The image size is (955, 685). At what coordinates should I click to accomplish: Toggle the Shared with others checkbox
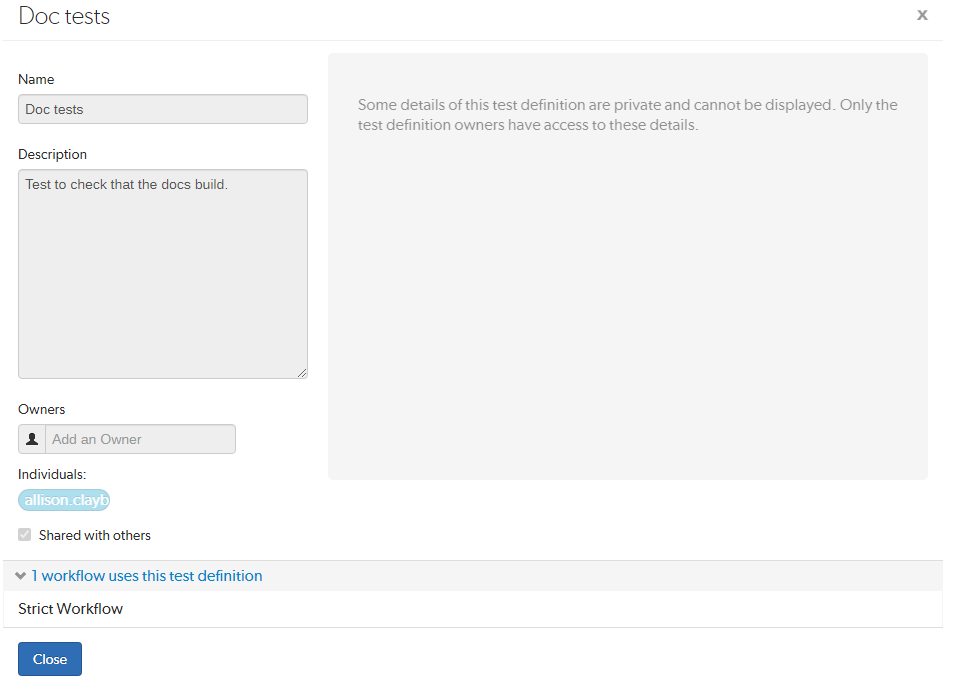[x=25, y=535]
